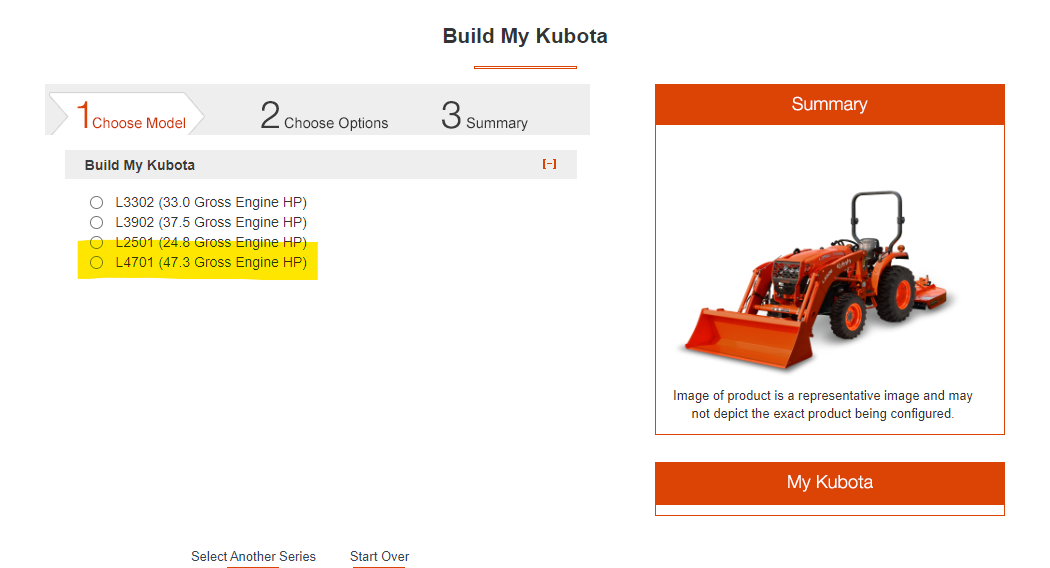Click the L2501 24.8 Gross Engine HP label
The height and width of the screenshot is (568, 1050).
point(210,242)
